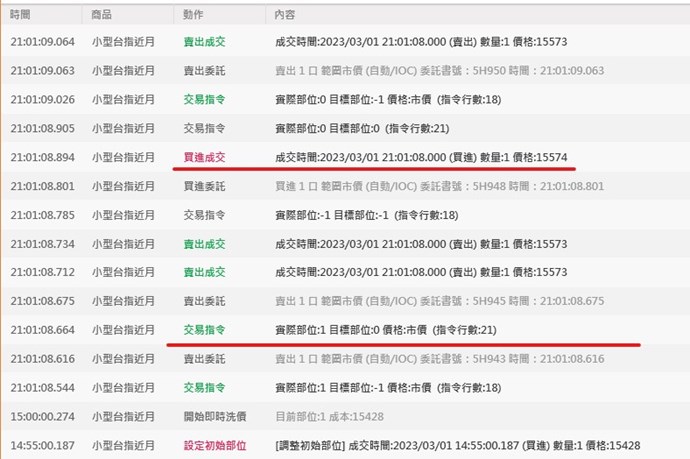Click the 內容 column header
Image resolution: width=690 pixels, height=459 pixels.
(284, 15)
